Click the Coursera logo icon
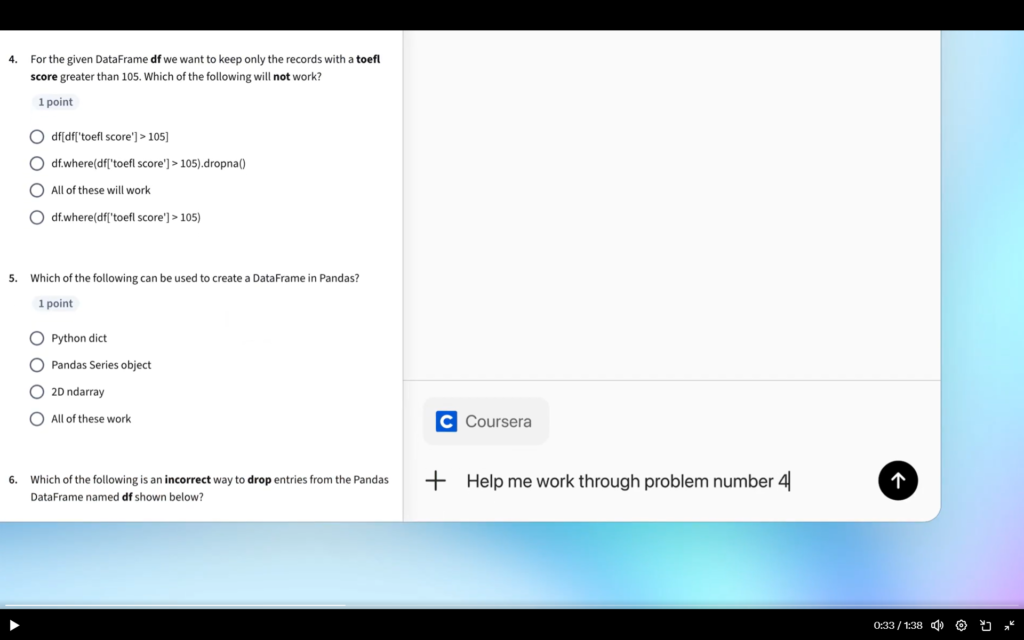The image size is (1024, 640). (446, 421)
